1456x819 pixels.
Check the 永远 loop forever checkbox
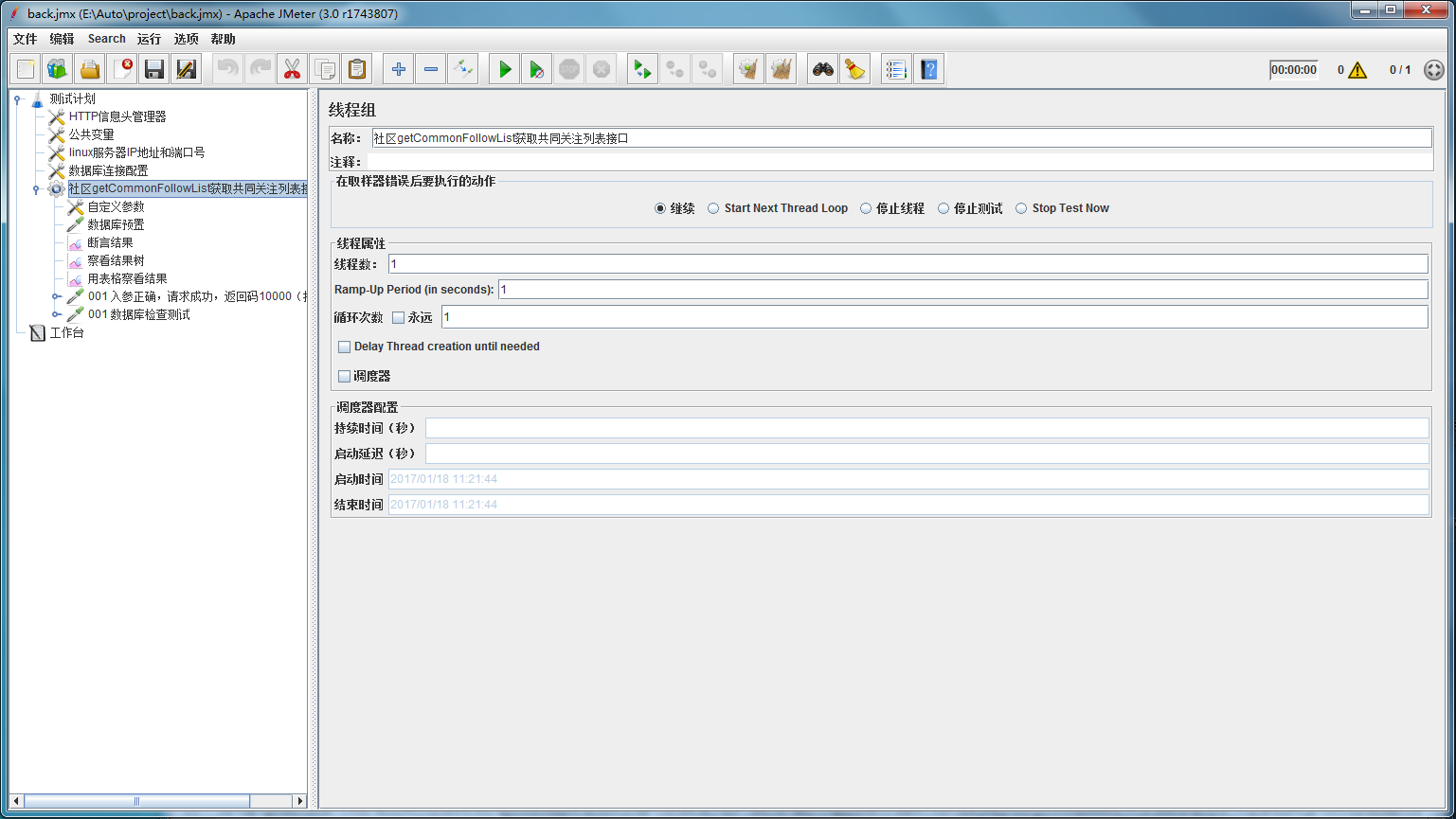(x=398, y=317)
